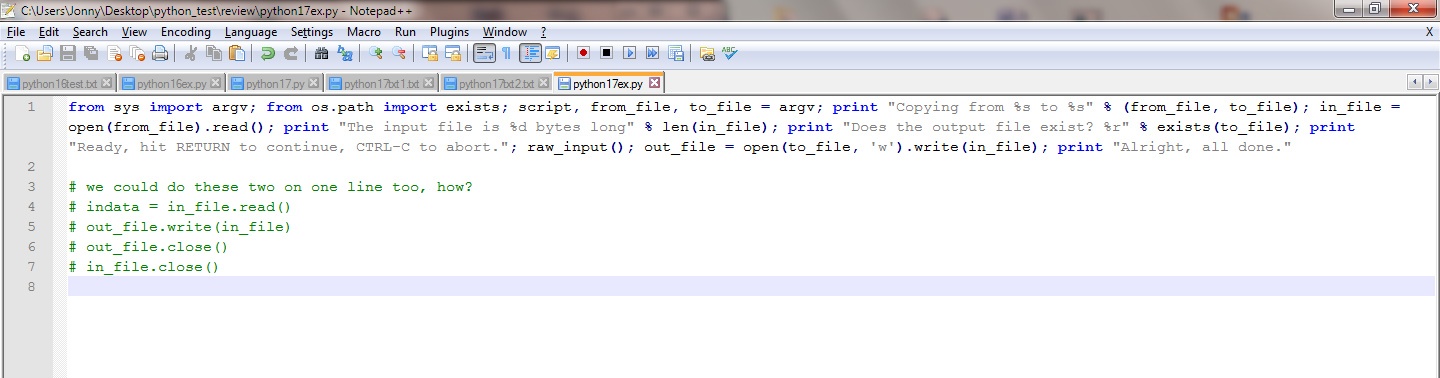Open the Encoding menu

click(186, 32)
